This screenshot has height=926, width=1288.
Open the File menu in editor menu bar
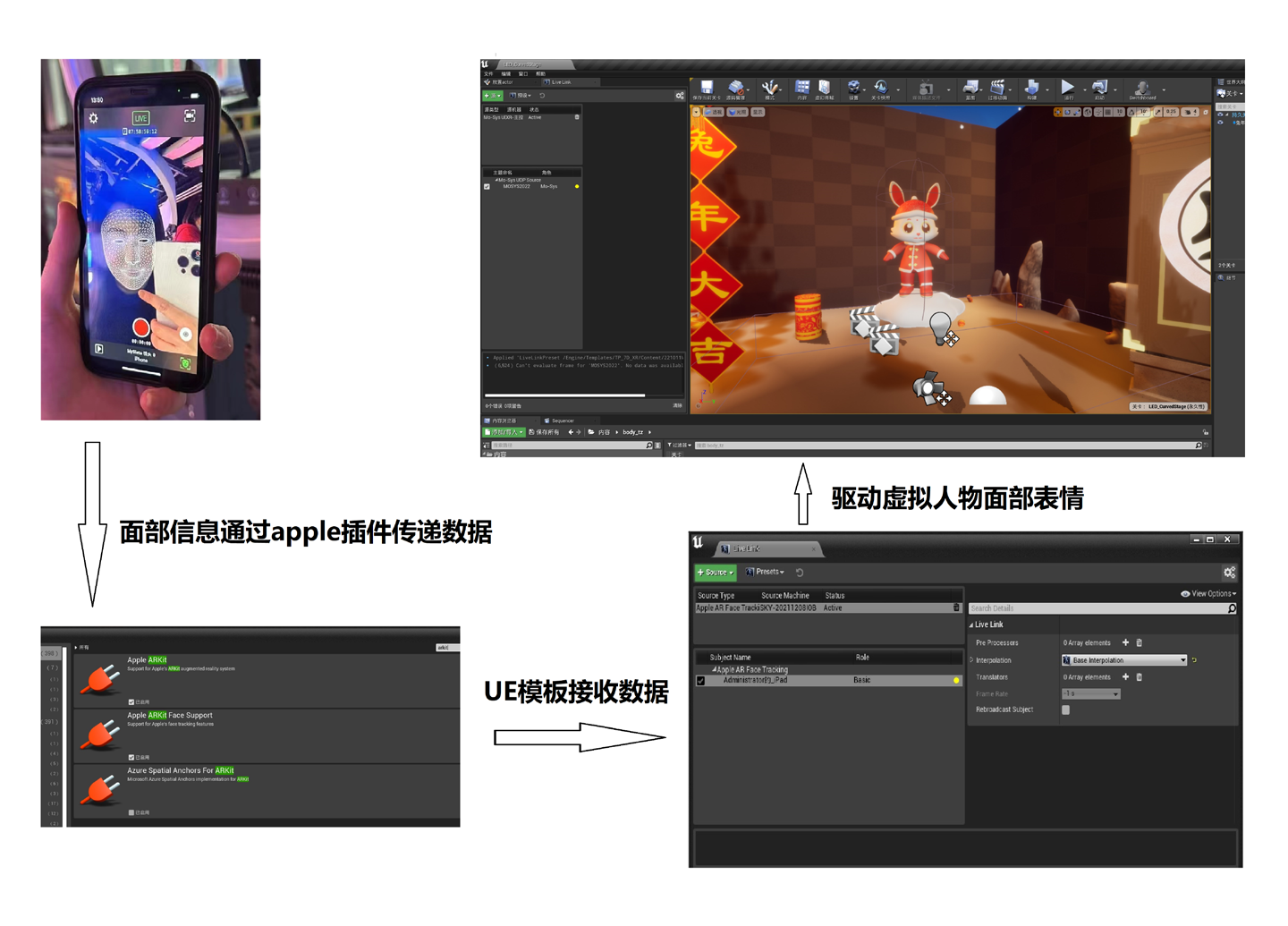(x=488, y=74)
